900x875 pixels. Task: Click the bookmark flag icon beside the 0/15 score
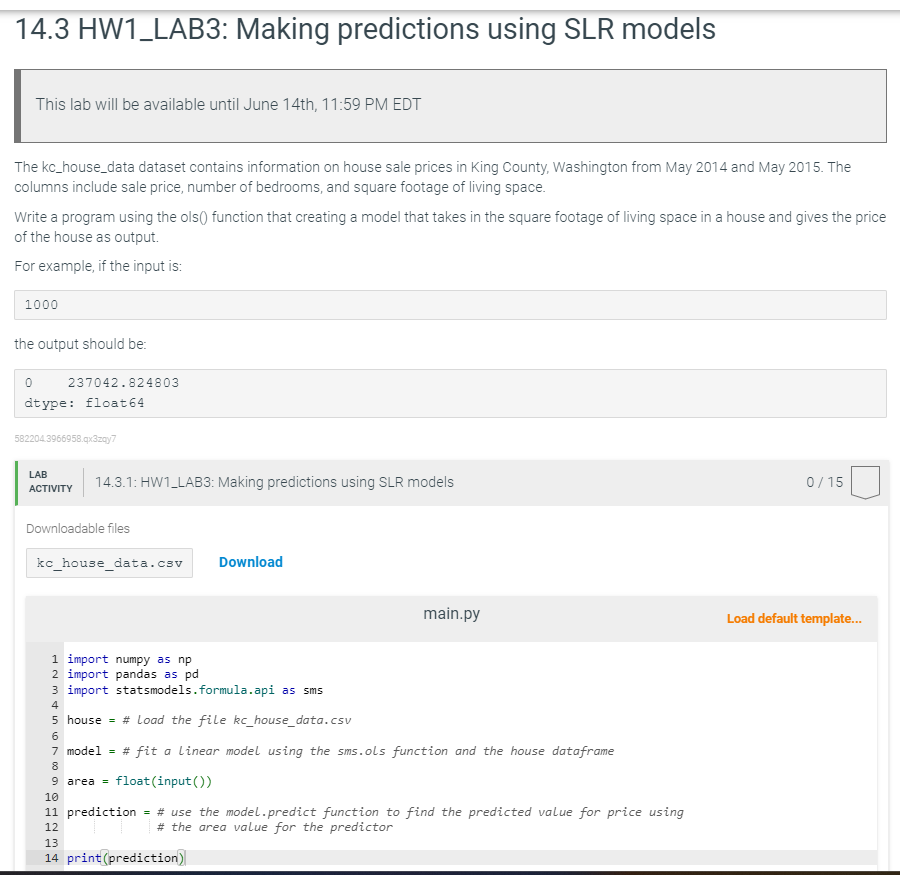[x=865, y=482]
